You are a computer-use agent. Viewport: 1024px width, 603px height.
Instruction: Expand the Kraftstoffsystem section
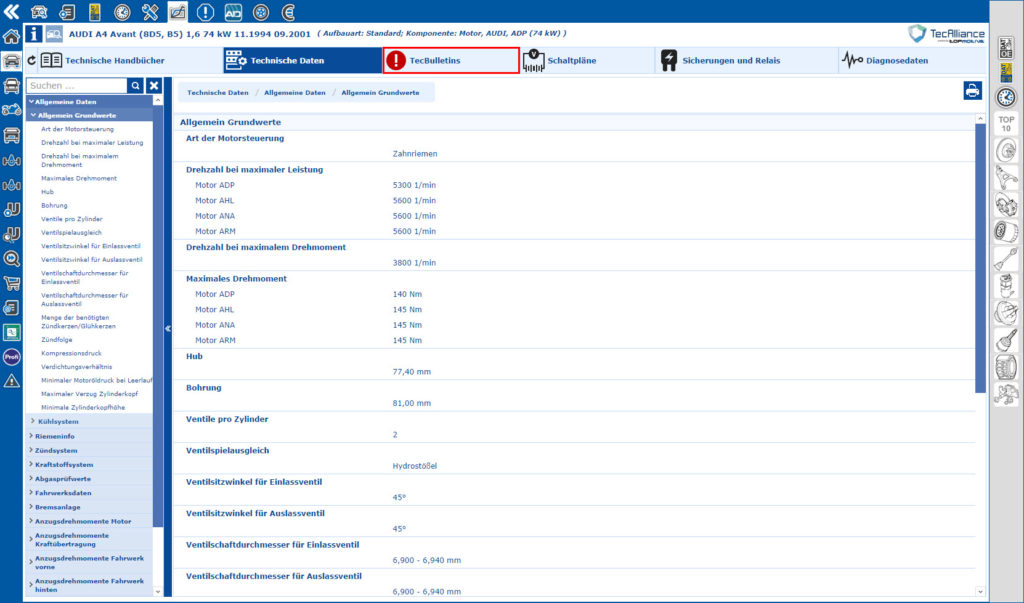tap(89, 464)
